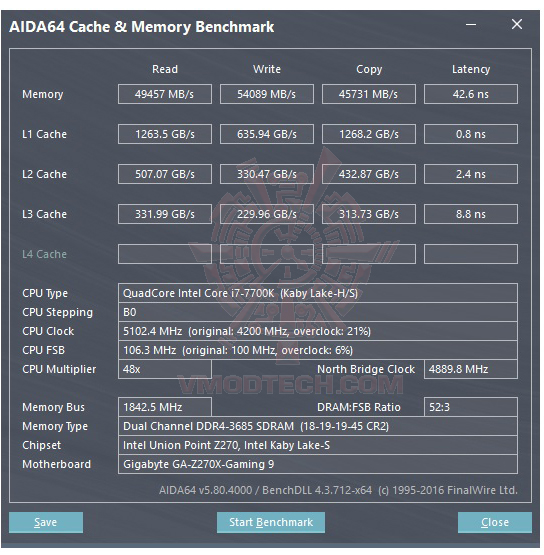The height and width of the screenshot is (555, 544).
Task: Click the grayed L4 Cache label
Action: pos(44,254)
